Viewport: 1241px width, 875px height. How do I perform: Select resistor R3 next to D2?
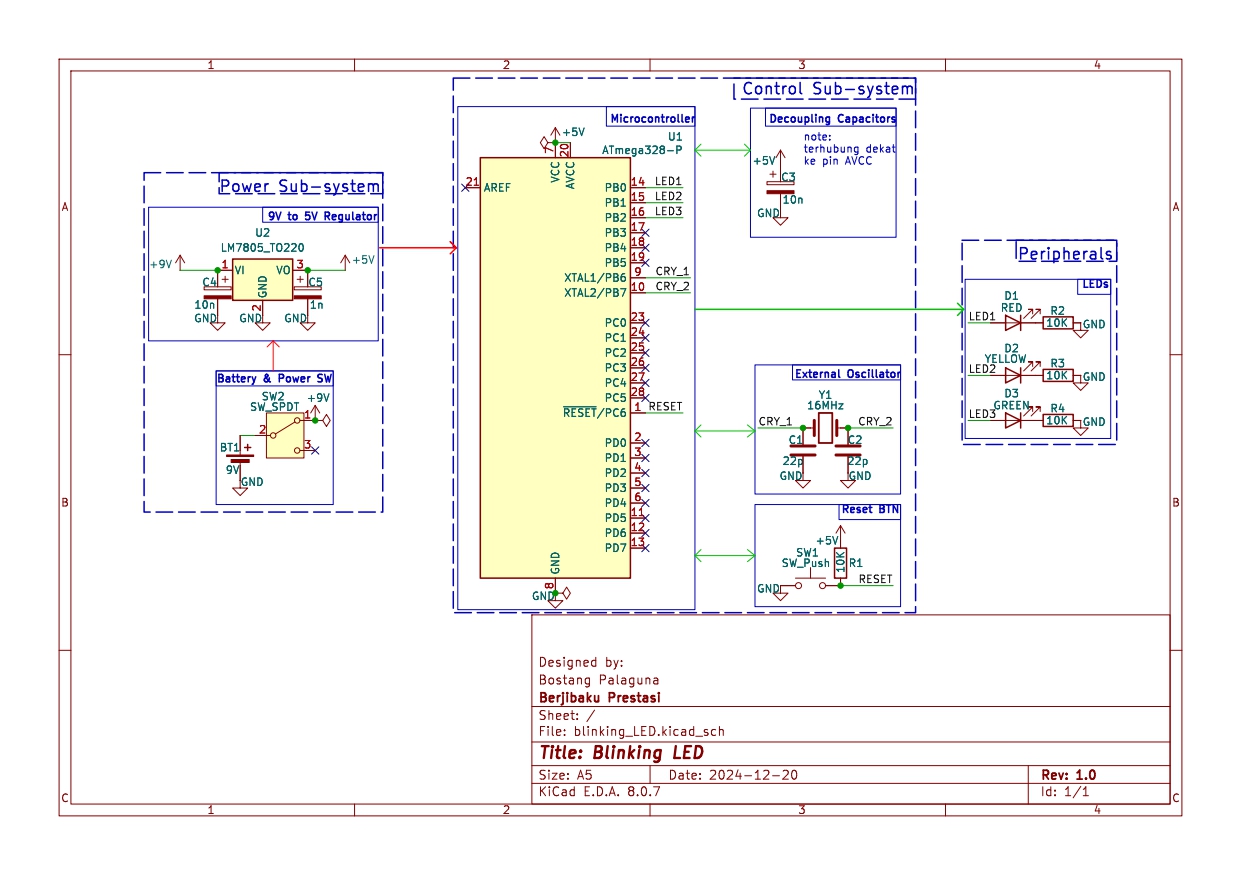pyautogui.click(x=1058, y=375)
